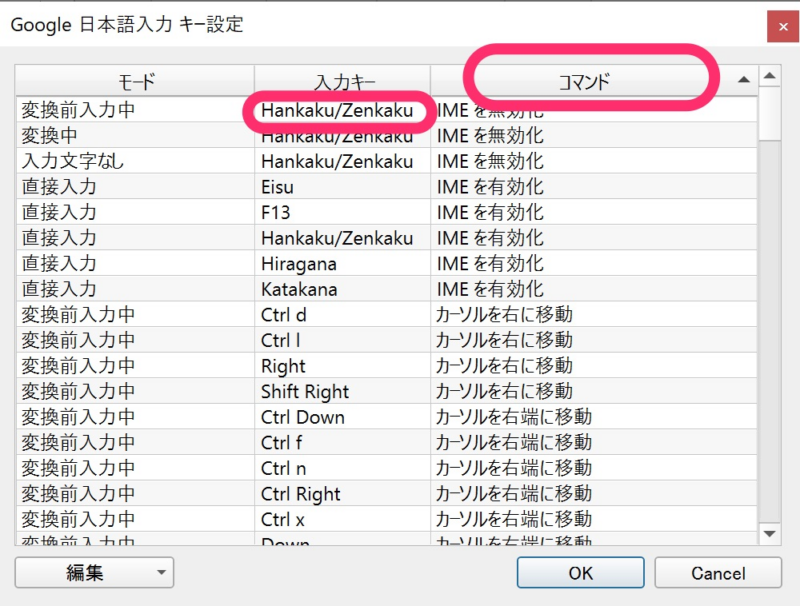Select the Eisu key cell

coord(342,187)
